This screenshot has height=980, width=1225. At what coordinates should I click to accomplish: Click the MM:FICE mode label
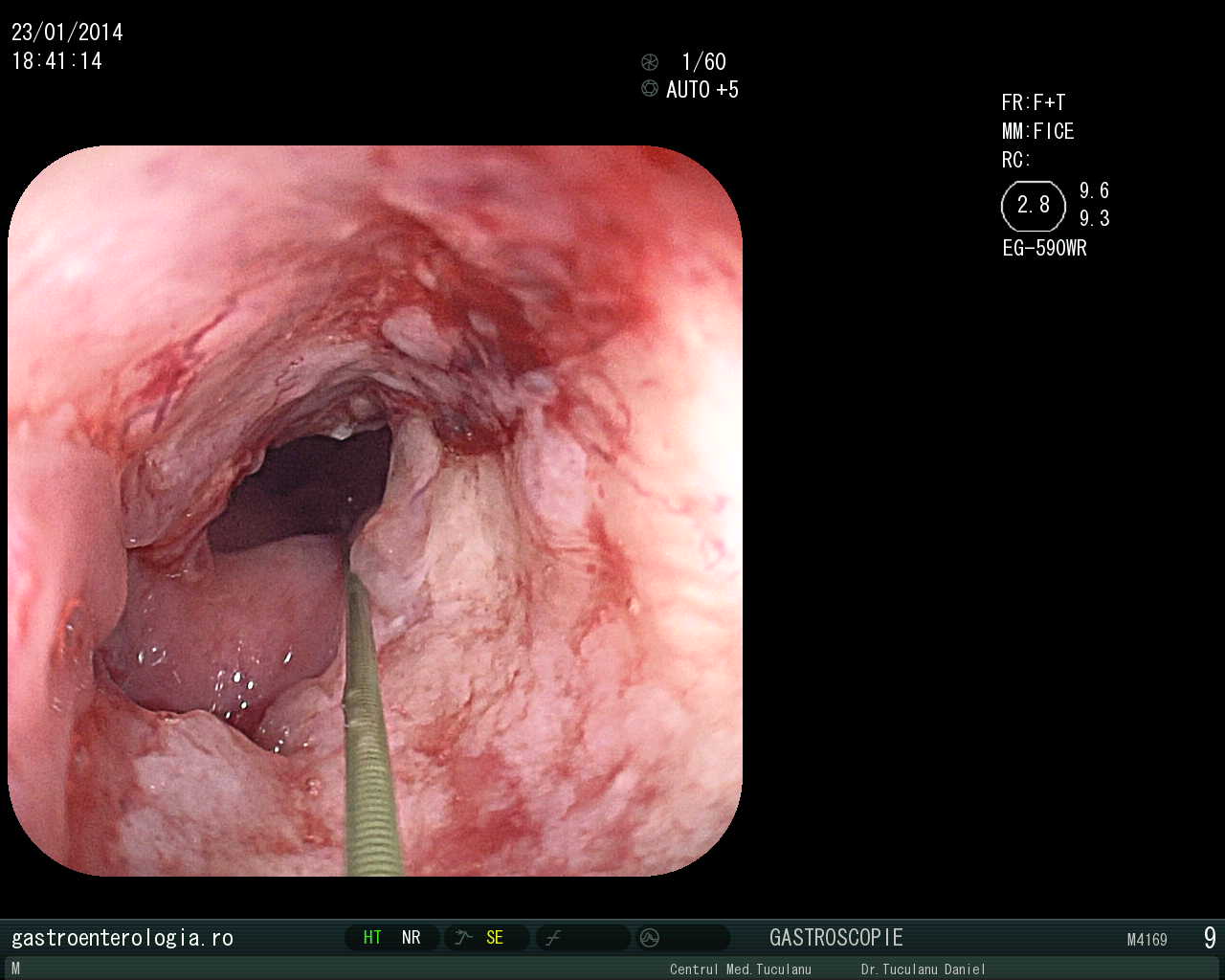tap(1038, 131)
